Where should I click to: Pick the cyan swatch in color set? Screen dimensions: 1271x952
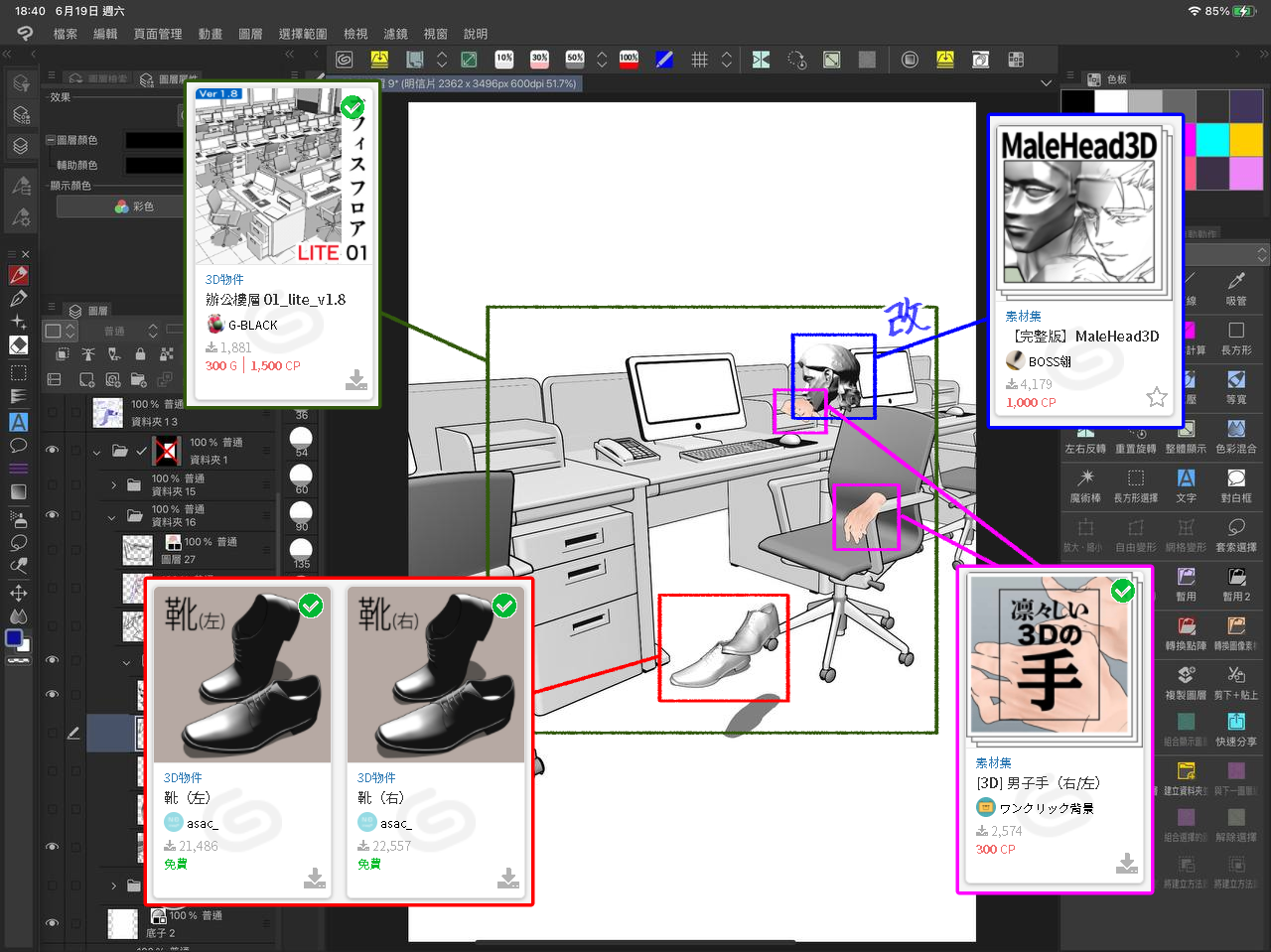(x=1212, y=140)
